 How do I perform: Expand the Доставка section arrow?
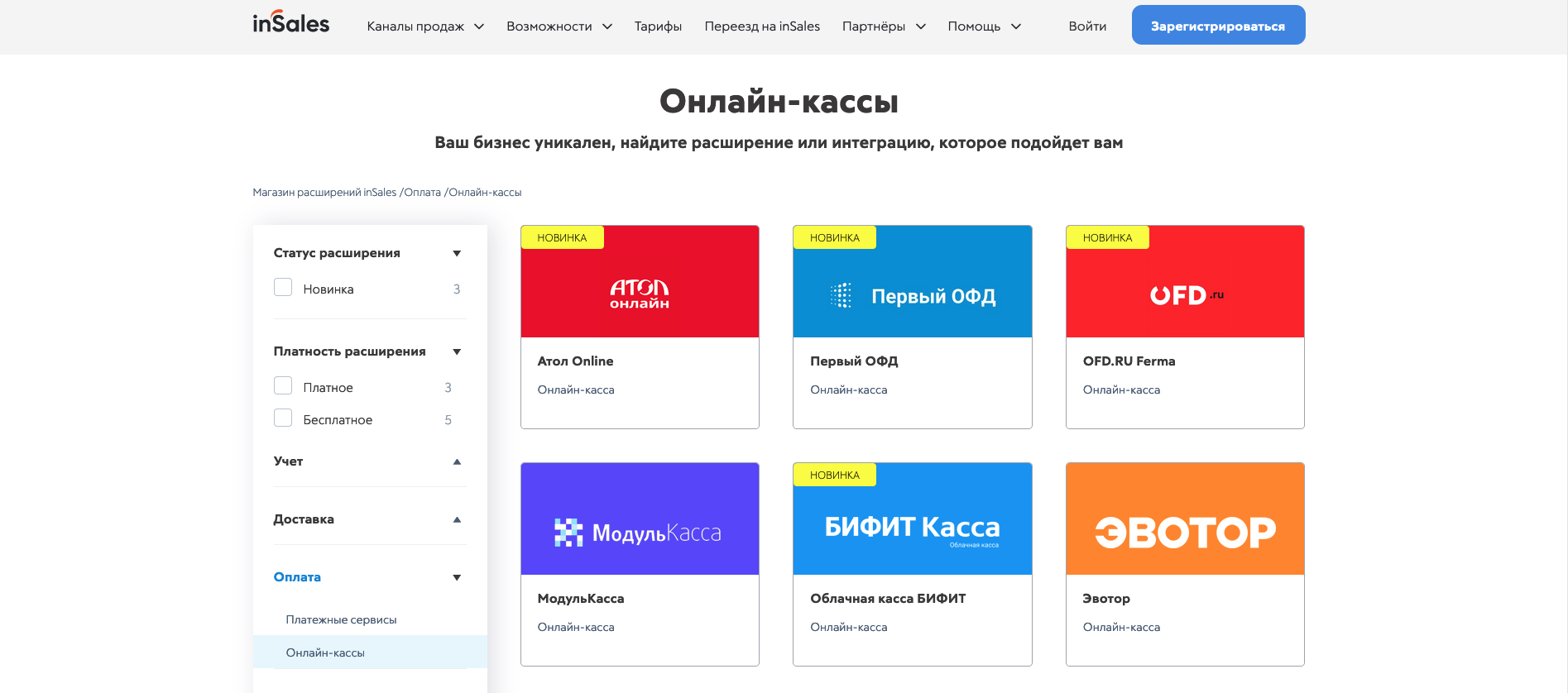pos(457,519)
